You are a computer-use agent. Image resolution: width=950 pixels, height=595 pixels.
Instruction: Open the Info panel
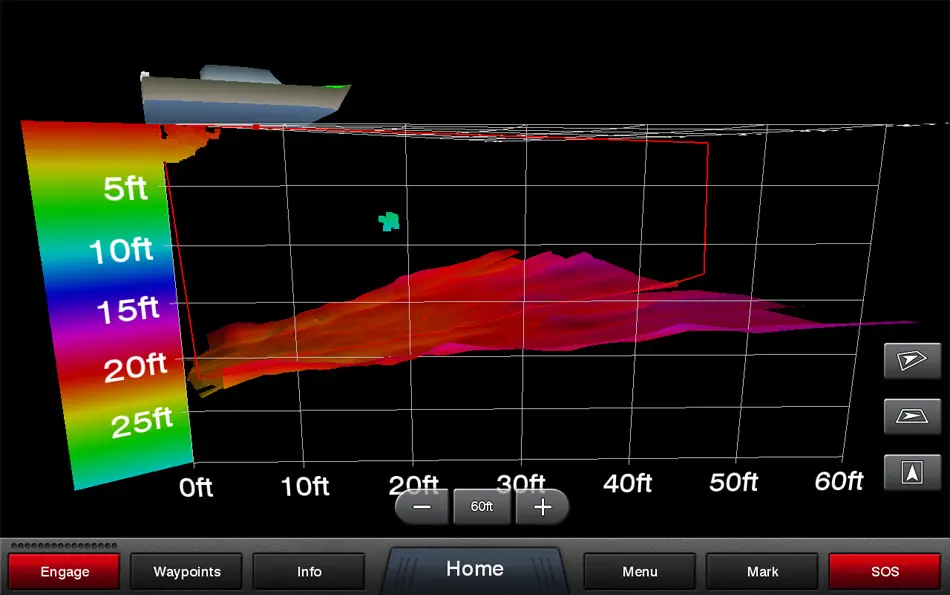point(309,571)
